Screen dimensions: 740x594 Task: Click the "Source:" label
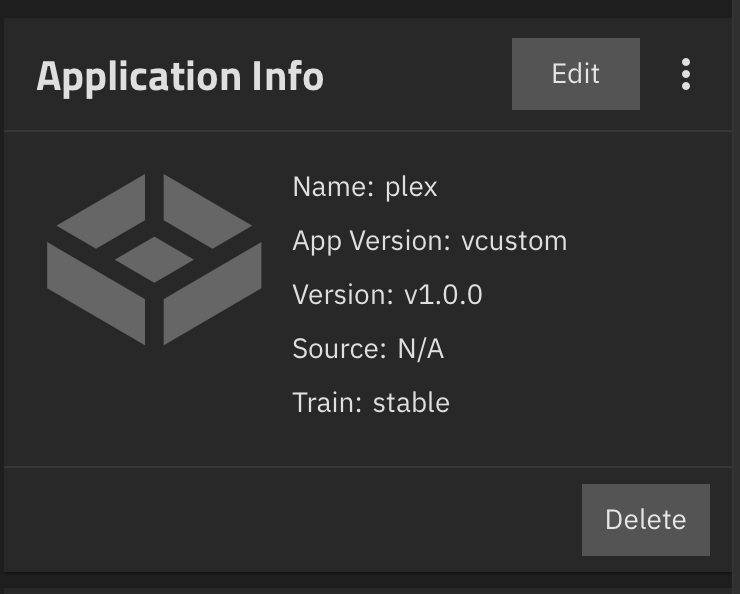339,349
